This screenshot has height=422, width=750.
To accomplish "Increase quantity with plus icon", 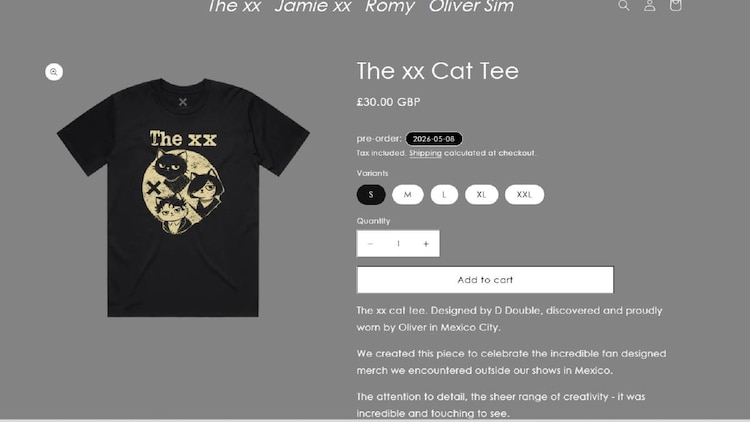I will 426,244.
